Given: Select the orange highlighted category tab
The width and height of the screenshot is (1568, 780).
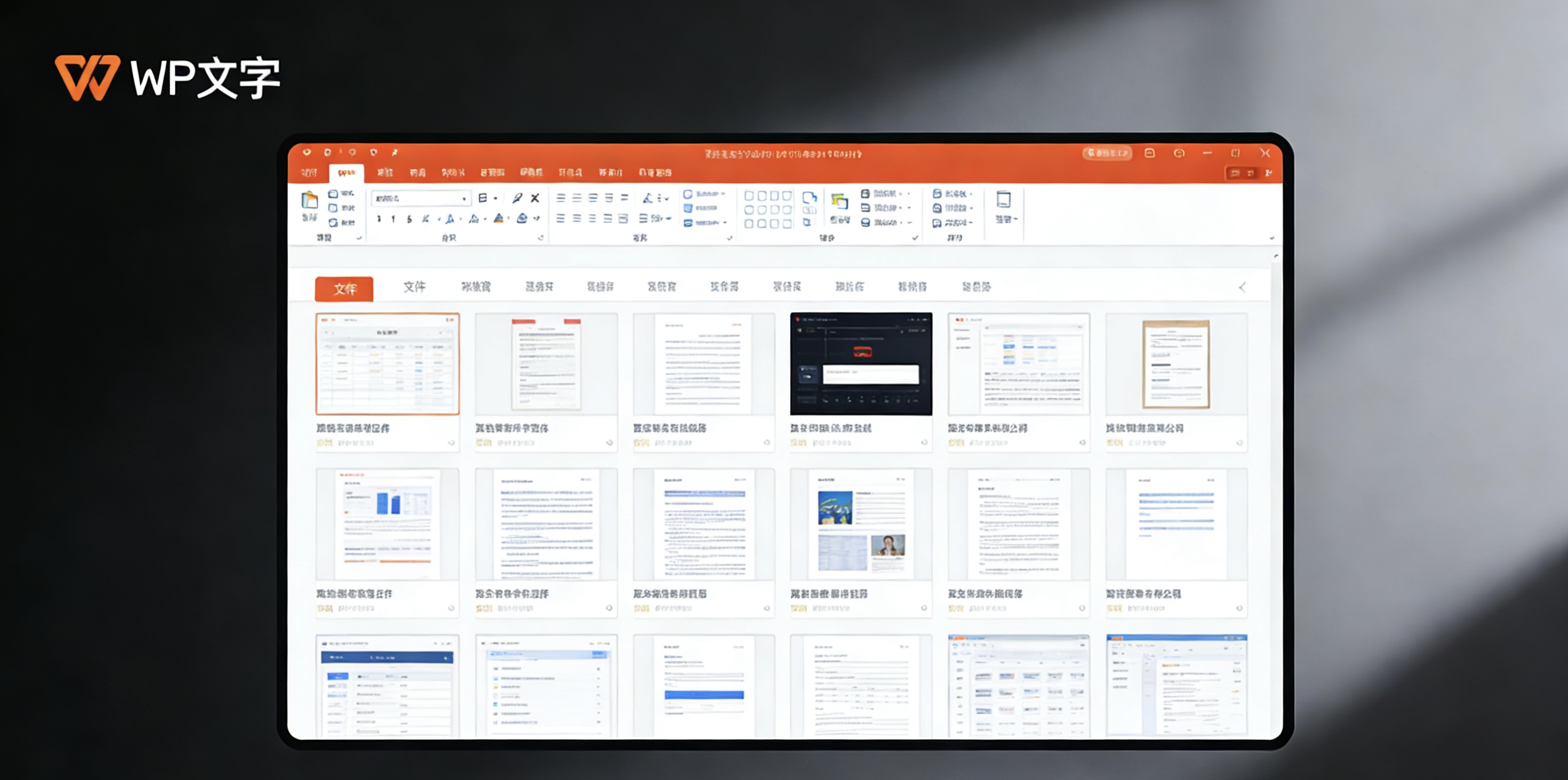Looking at the screenshot, I should (344, 289).
